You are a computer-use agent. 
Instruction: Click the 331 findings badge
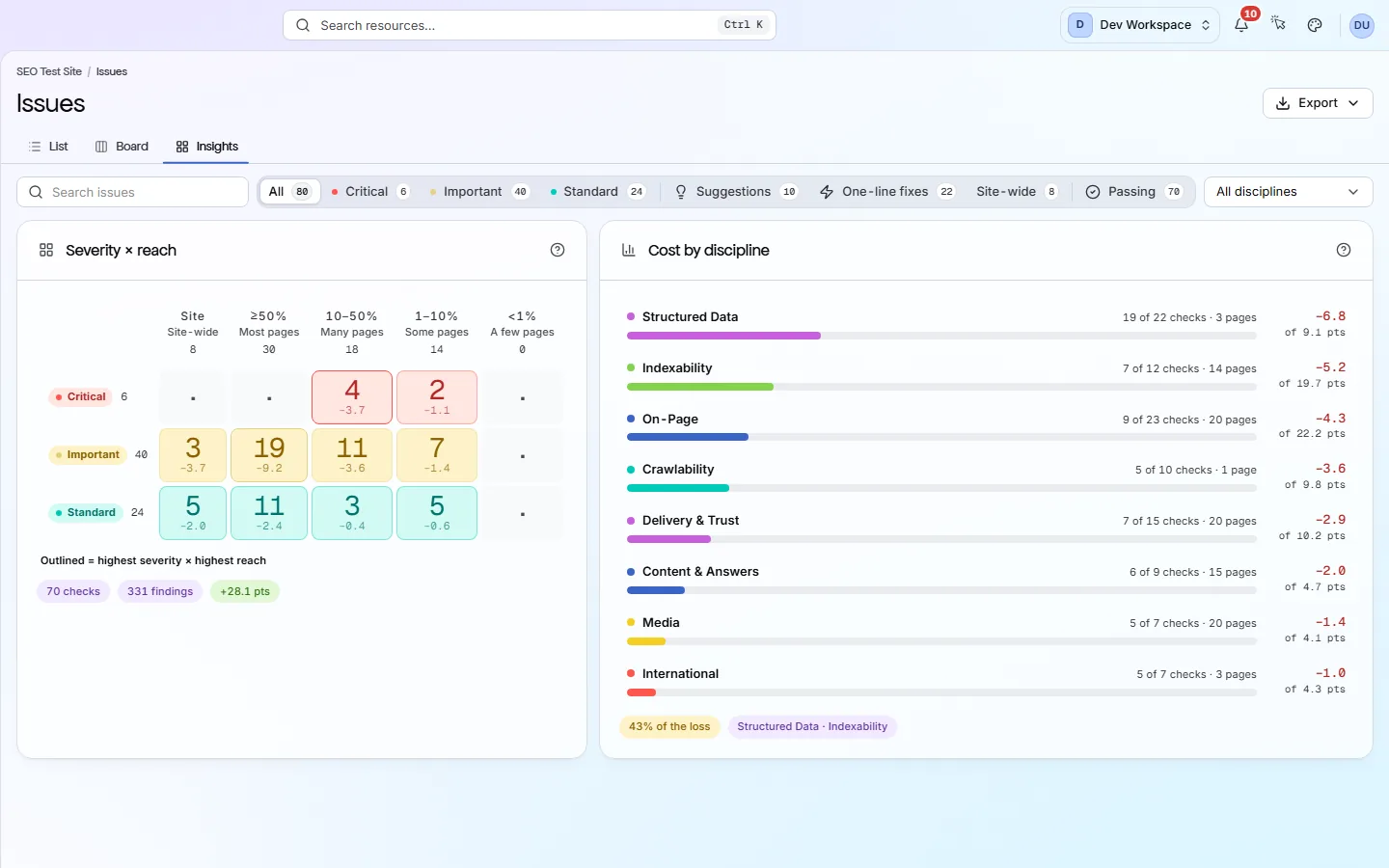pyautogui.click(x=160, y=591)
